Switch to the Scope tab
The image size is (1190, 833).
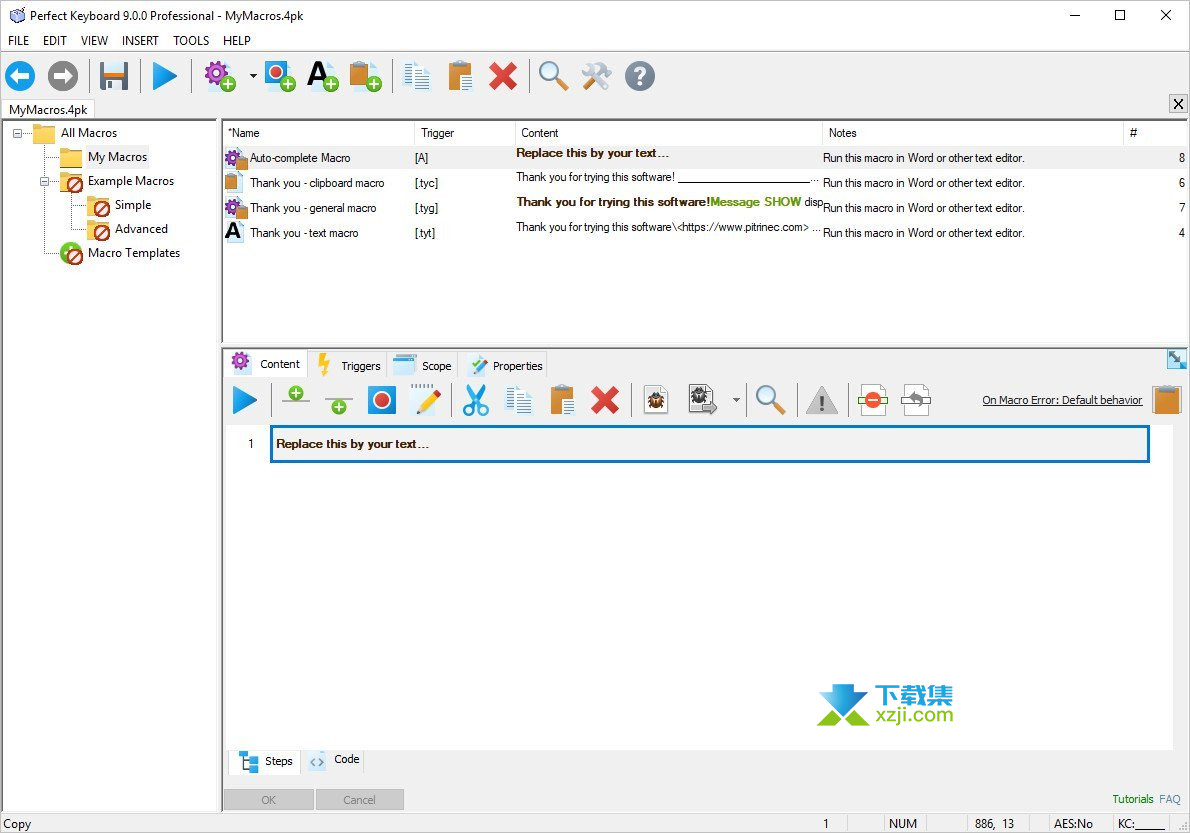tap(423, 366)
